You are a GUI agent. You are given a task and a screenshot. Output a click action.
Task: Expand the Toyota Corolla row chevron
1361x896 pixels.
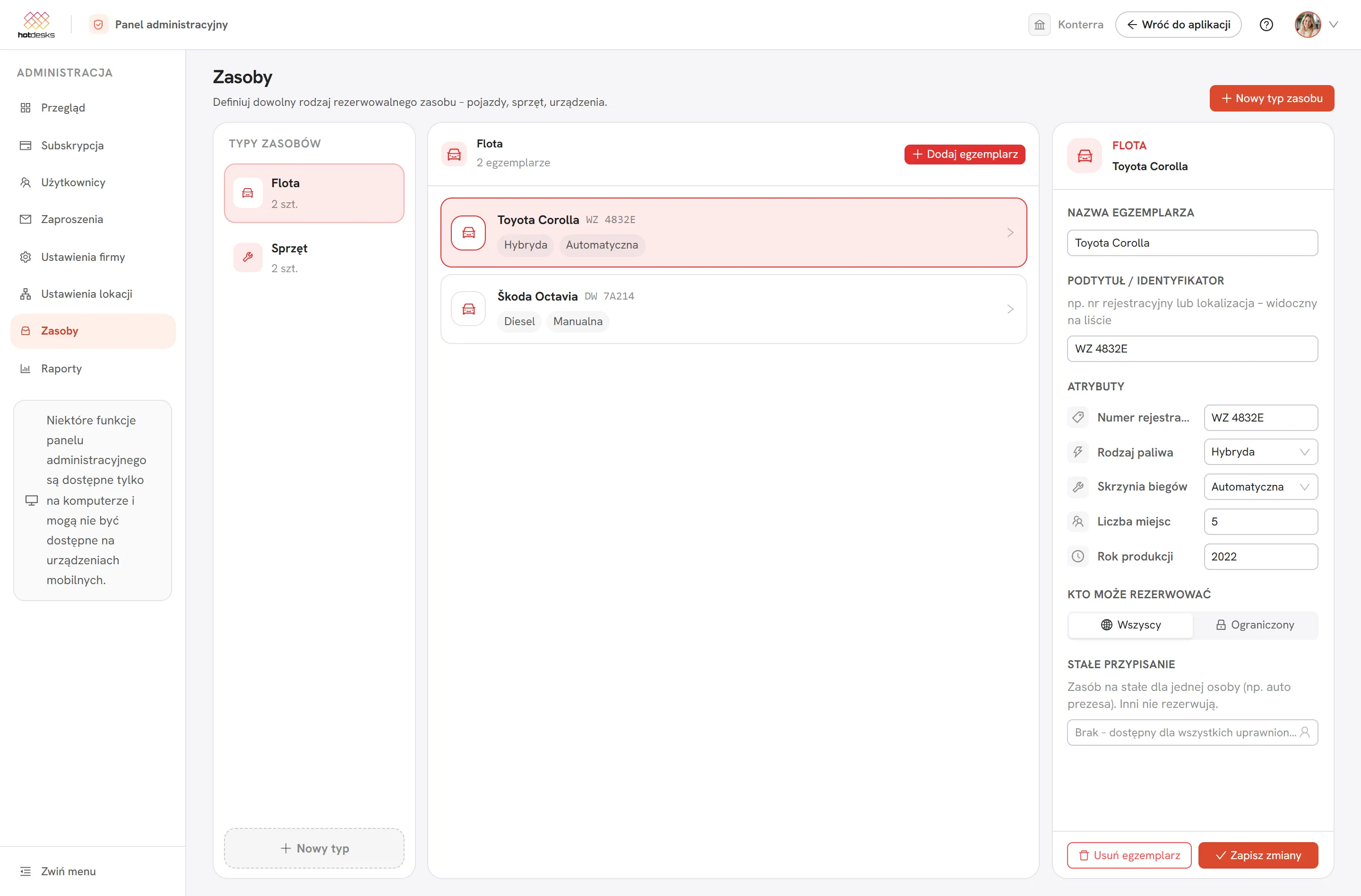click(x=1010, y=233)
